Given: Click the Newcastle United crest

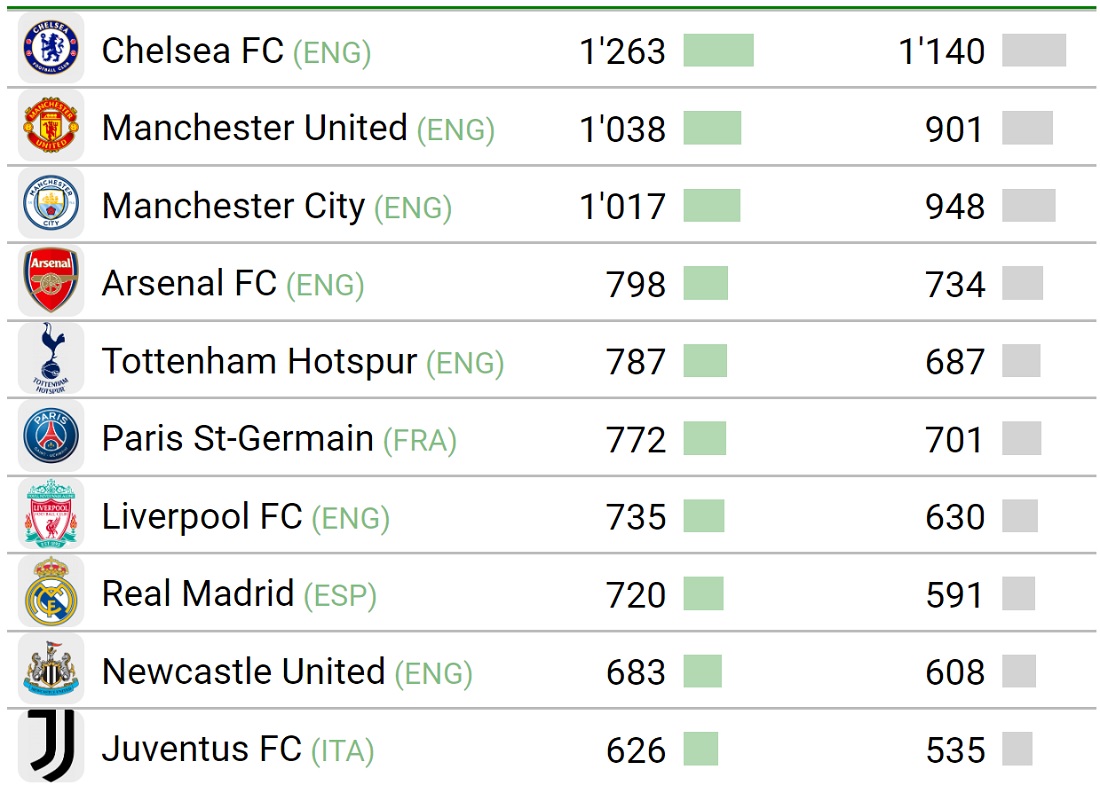Looking at the screenshot, I should point(51,669).
